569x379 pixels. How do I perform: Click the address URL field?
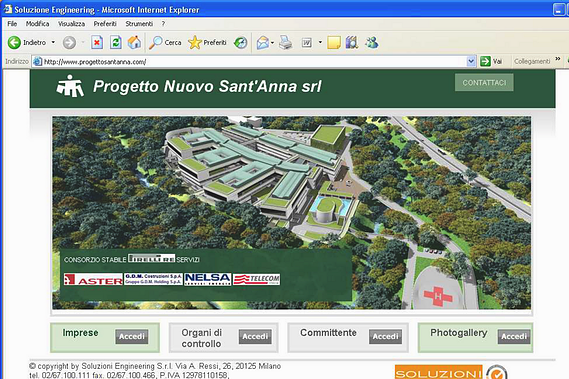point(249,61)
